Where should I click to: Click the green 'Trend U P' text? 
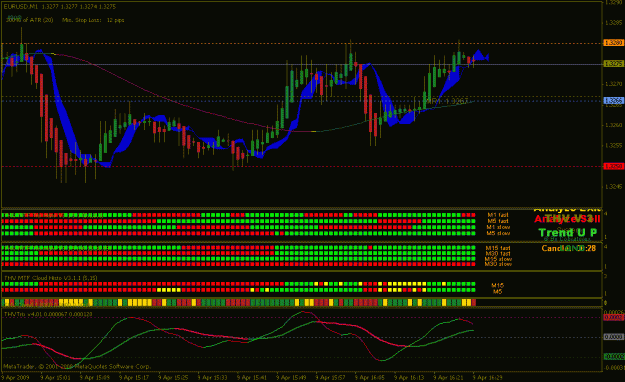pyautogui.click(x=568, y=232)
